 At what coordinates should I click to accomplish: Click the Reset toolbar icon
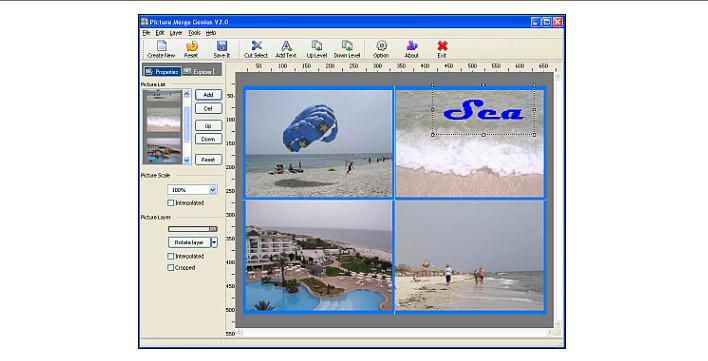pos(191,49)
